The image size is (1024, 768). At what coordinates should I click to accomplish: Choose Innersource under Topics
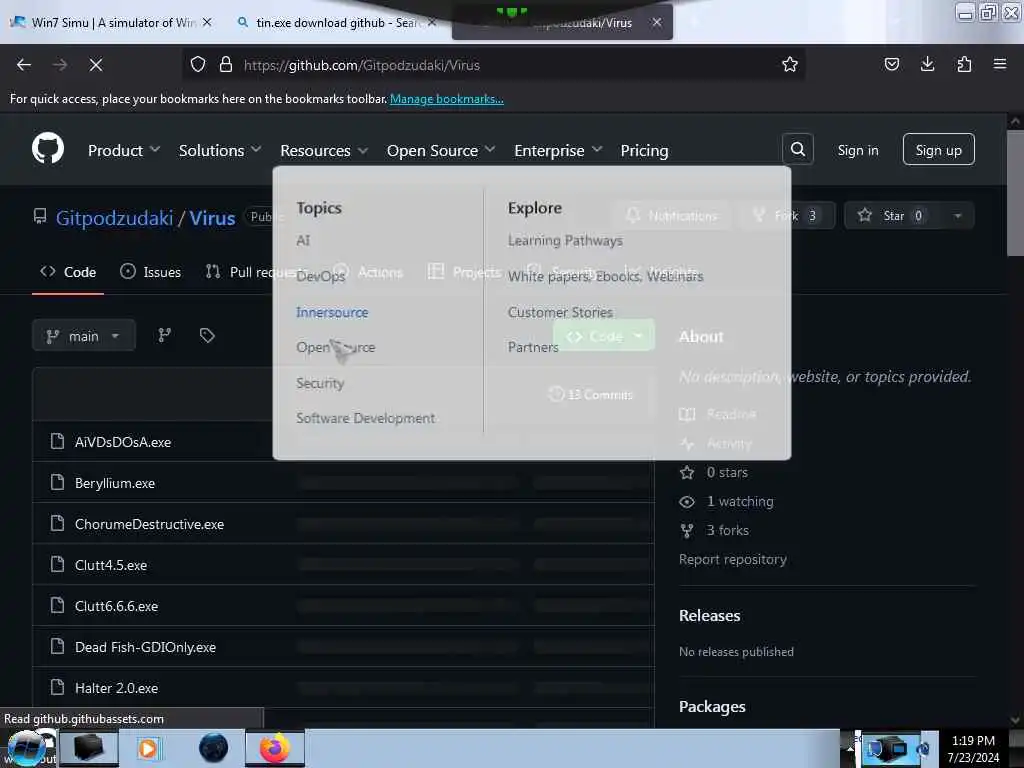tap(332, 312)
